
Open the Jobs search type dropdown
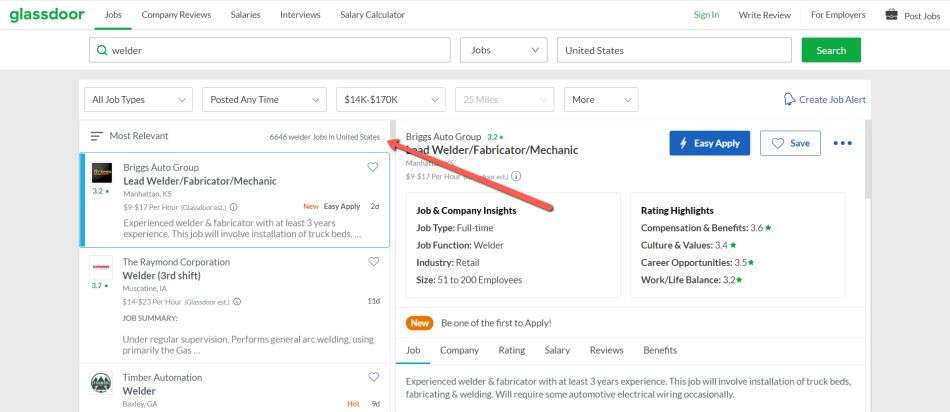point(504,50)
